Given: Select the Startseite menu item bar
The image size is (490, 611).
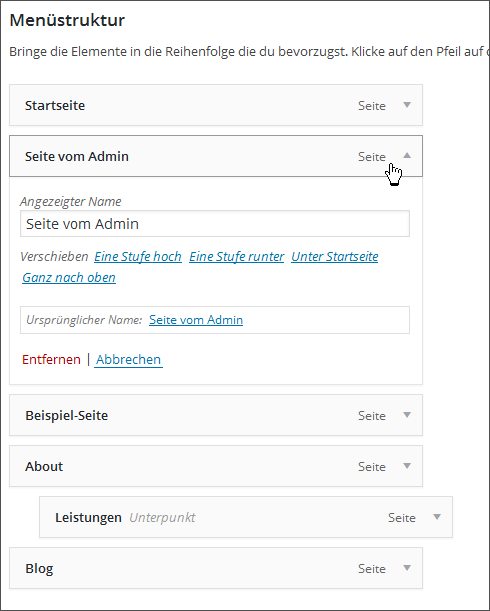Looking at the screenshot, I should coord(216,105).
